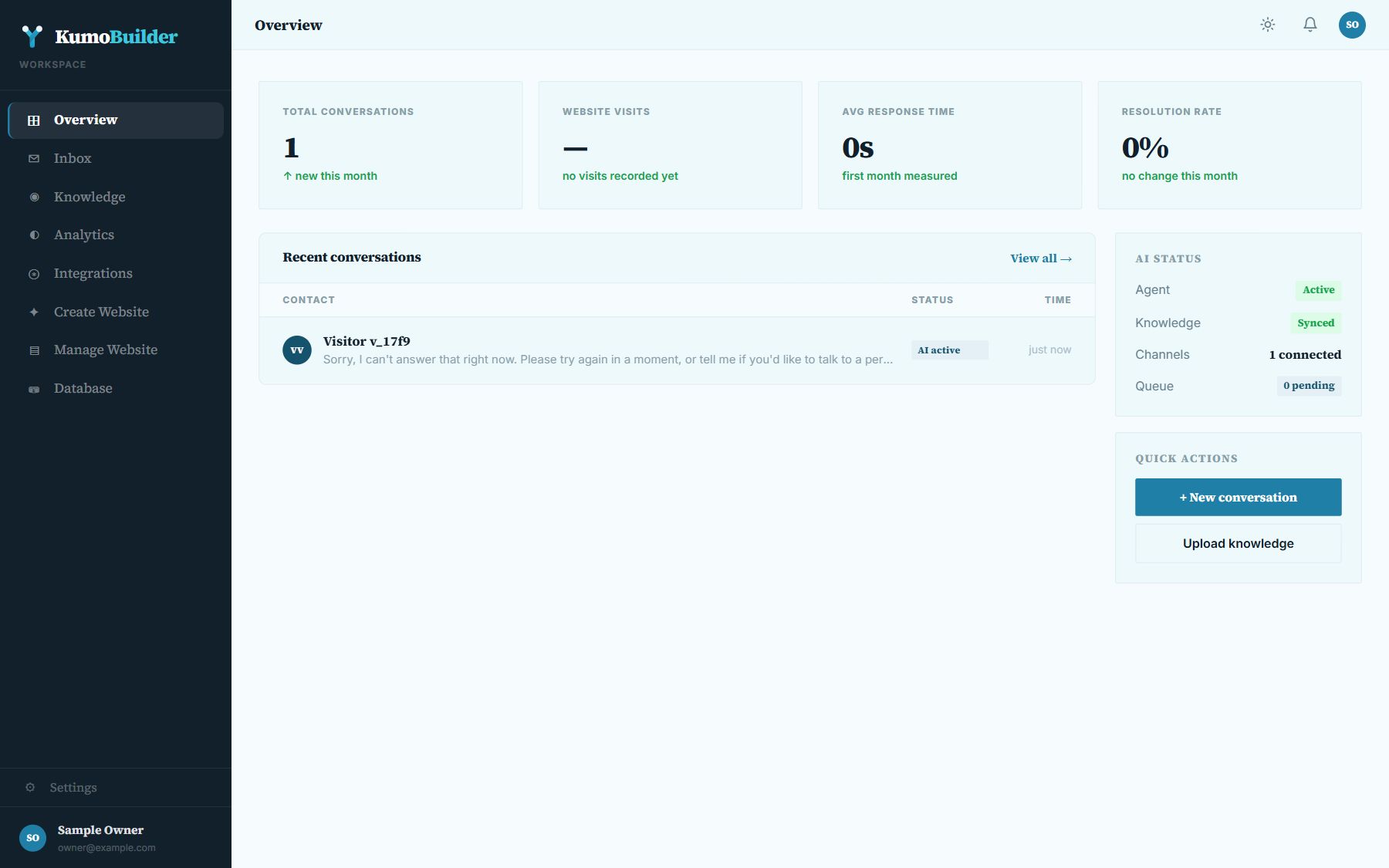Click the Knowledge Synced badge
The width and height of the screenshot is (1389, 868).
pos(1316,323)
